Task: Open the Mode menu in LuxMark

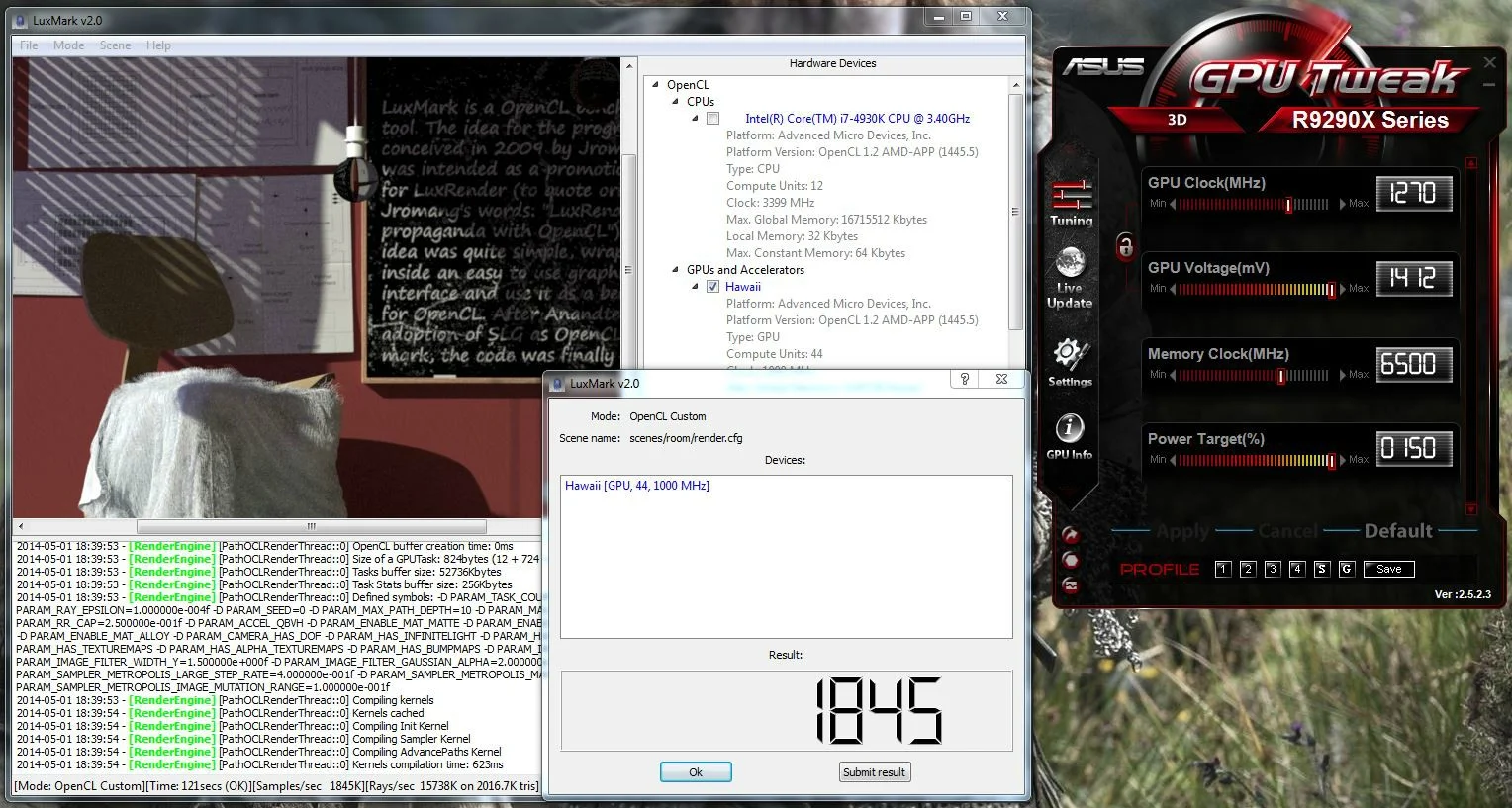Action: pyautogui.click(x=68, y=45)
